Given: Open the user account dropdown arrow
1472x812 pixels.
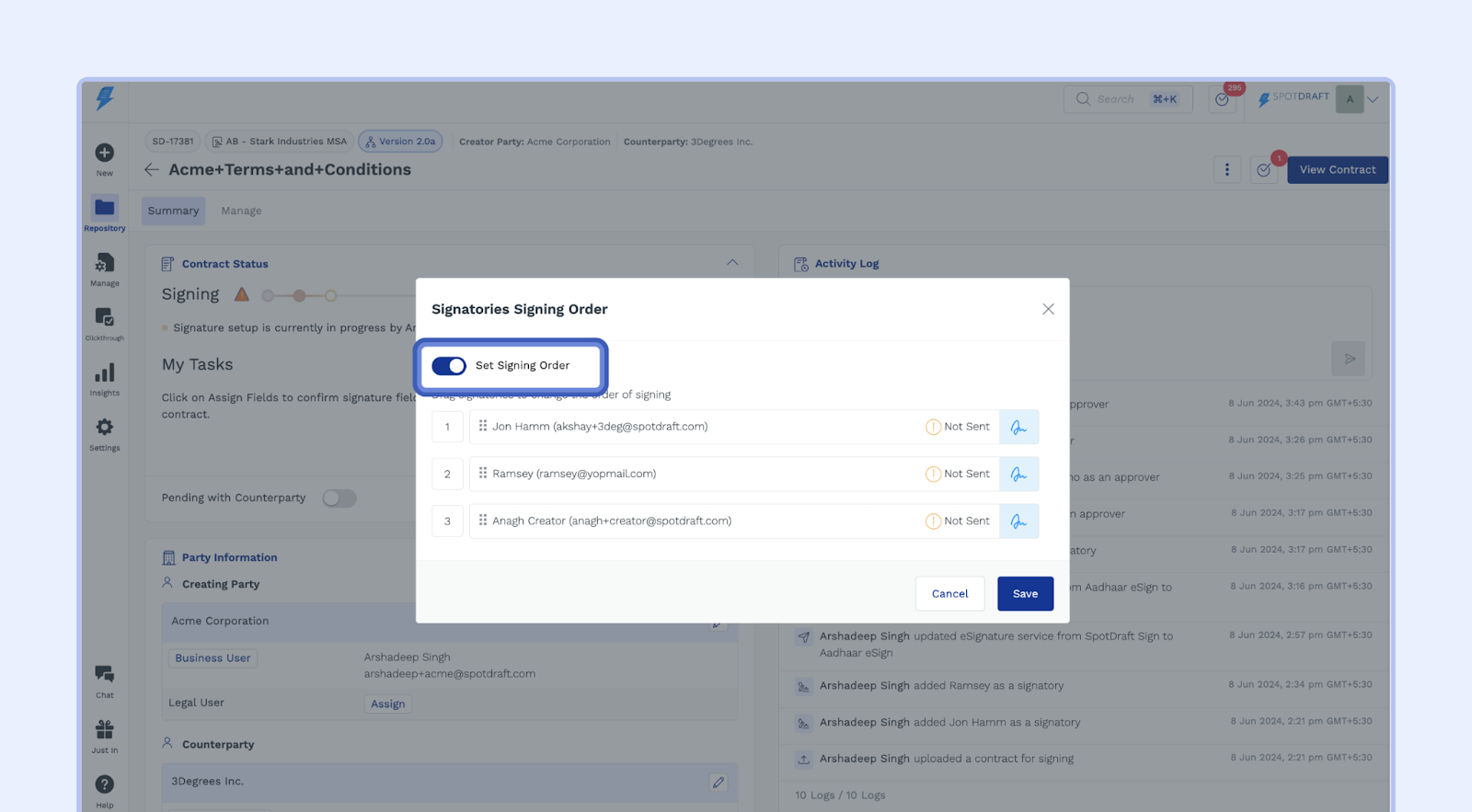Looking at the screenshot, I should pos(1373,99).
